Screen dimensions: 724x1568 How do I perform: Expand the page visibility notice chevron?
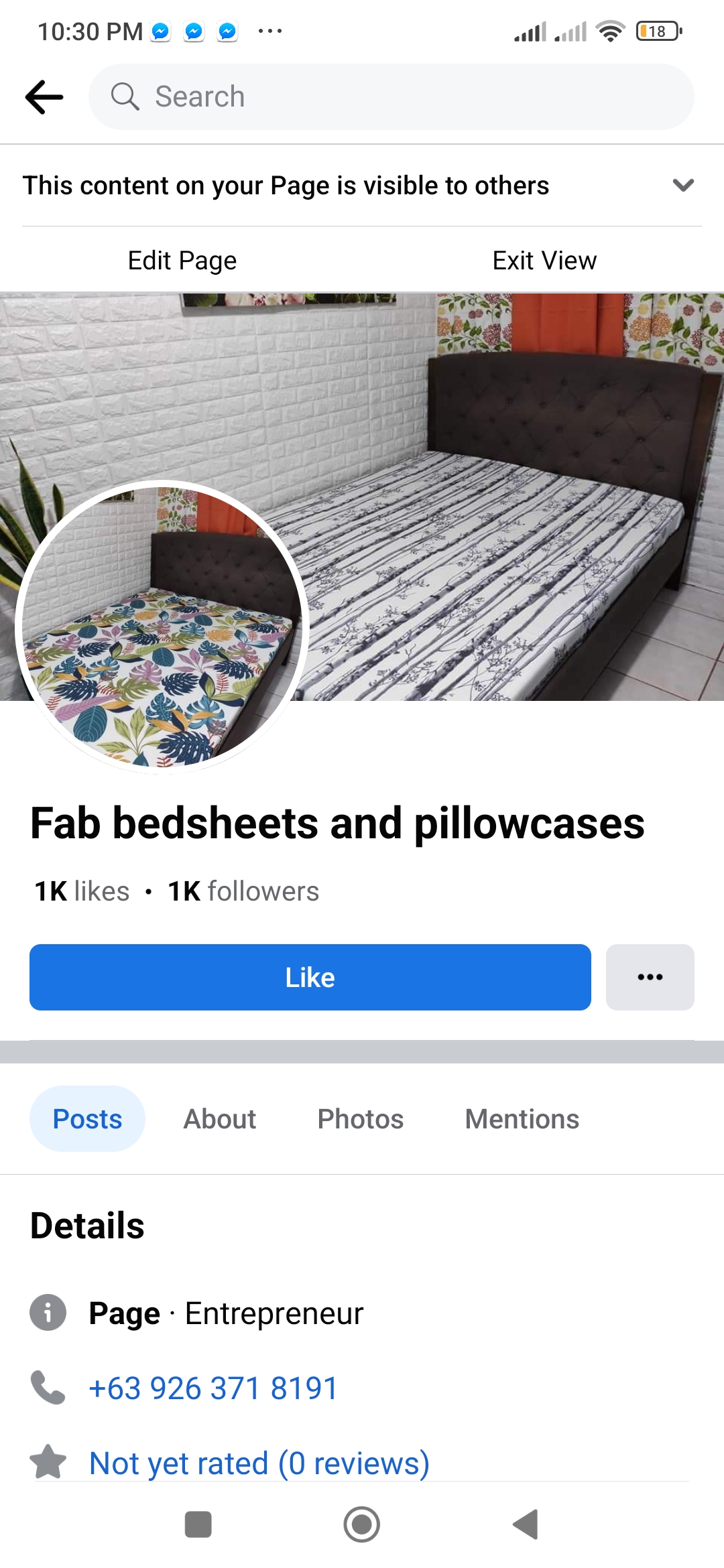[682, 185]
